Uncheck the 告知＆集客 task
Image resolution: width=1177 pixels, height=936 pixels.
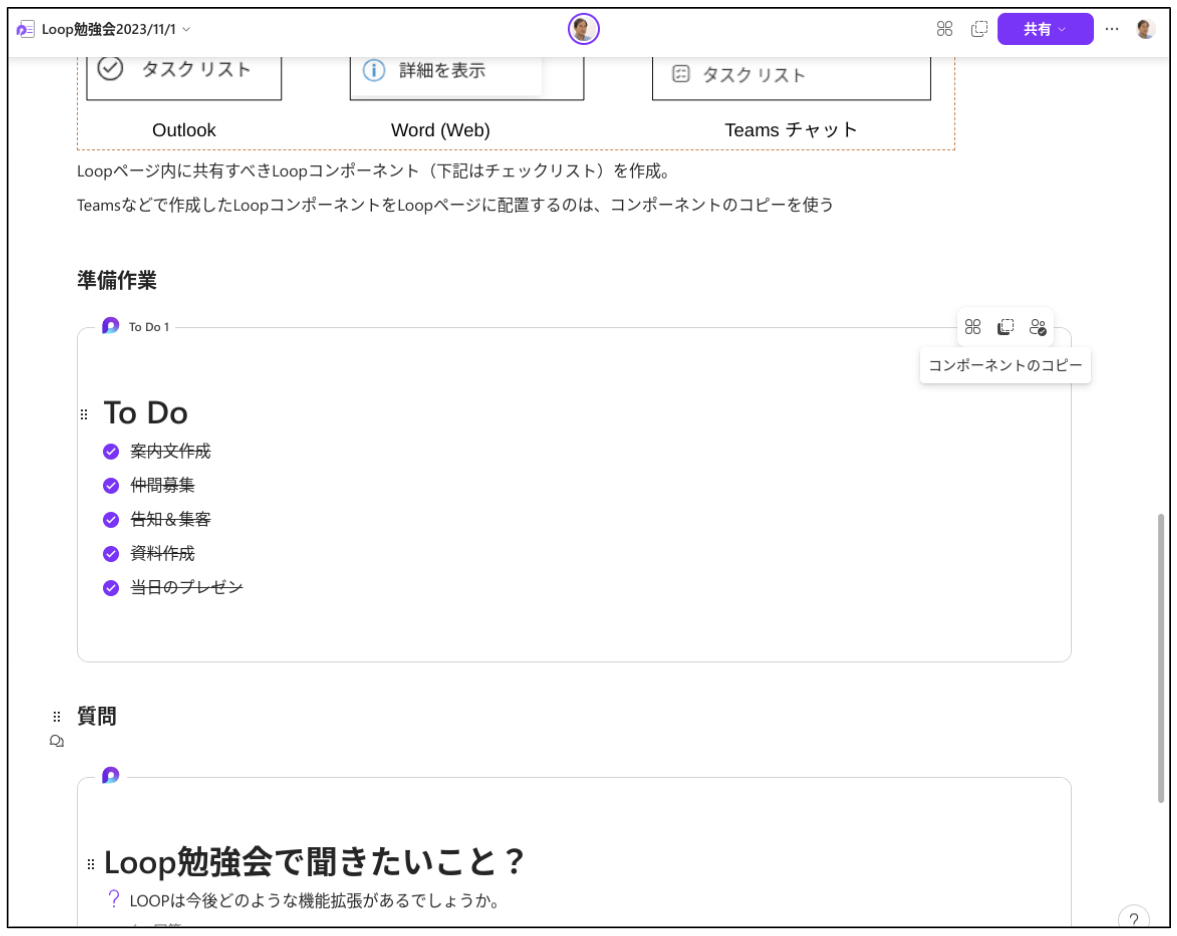[111, 519]
